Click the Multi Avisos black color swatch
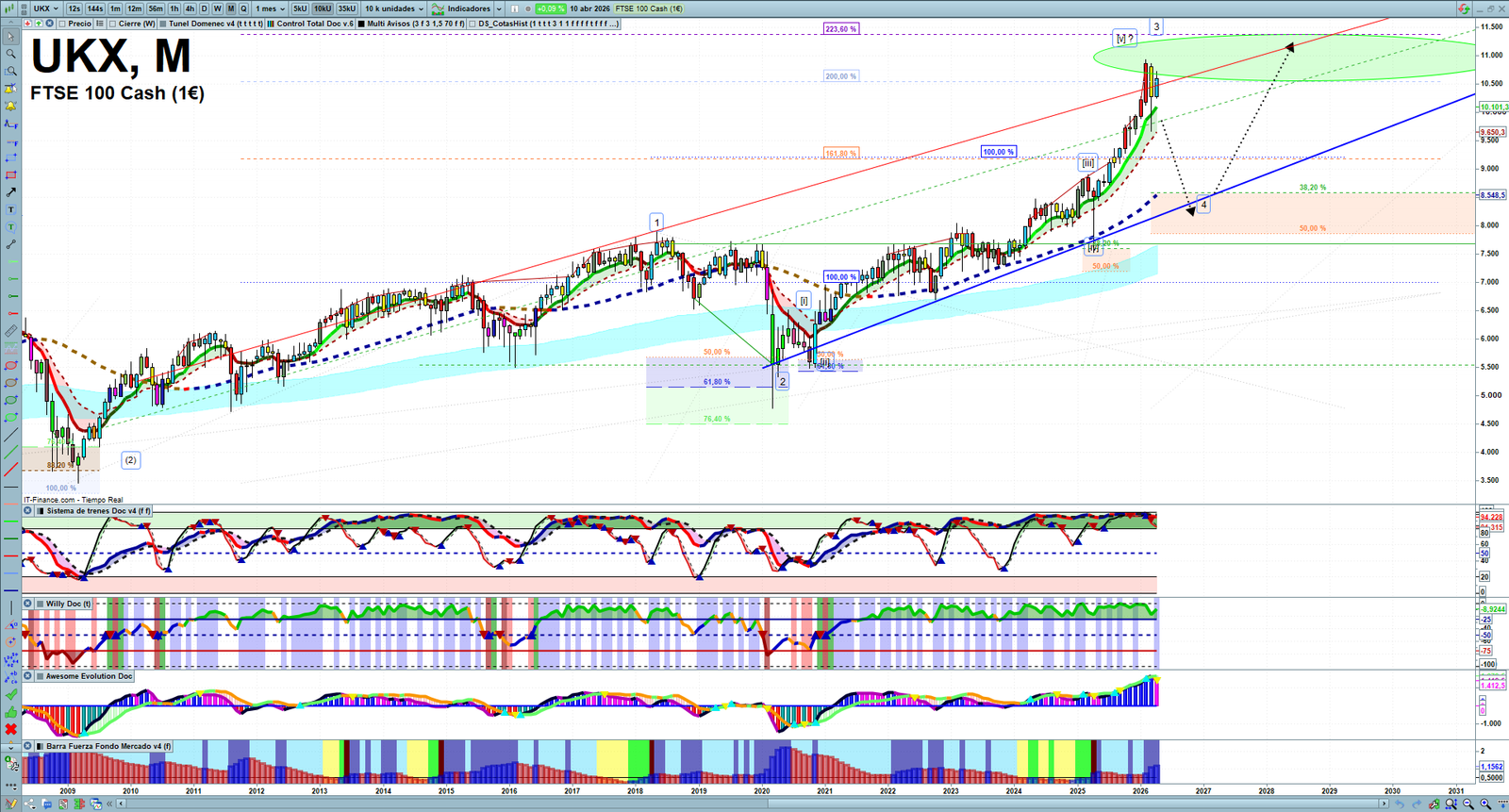 [x=362, y=24]
